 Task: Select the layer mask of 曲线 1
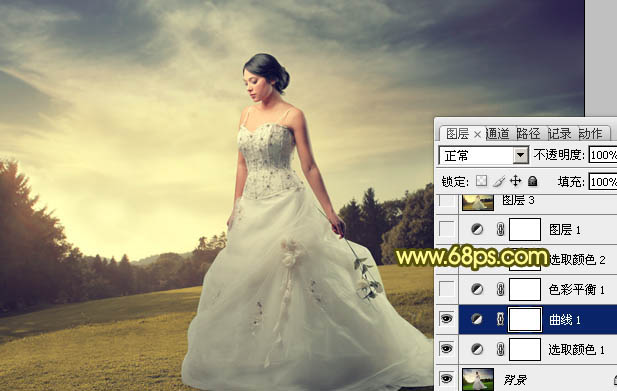pyautogui.click(x=525, y=319)
